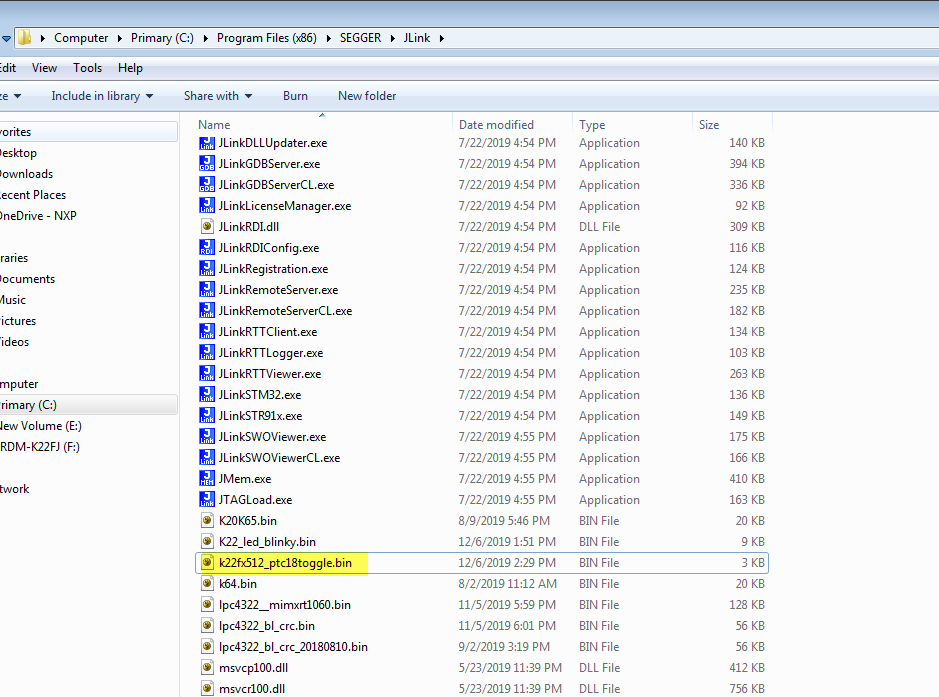Sort by the Size column header
939x697 pixels.
pyautogui.click(x=732, y=125)
